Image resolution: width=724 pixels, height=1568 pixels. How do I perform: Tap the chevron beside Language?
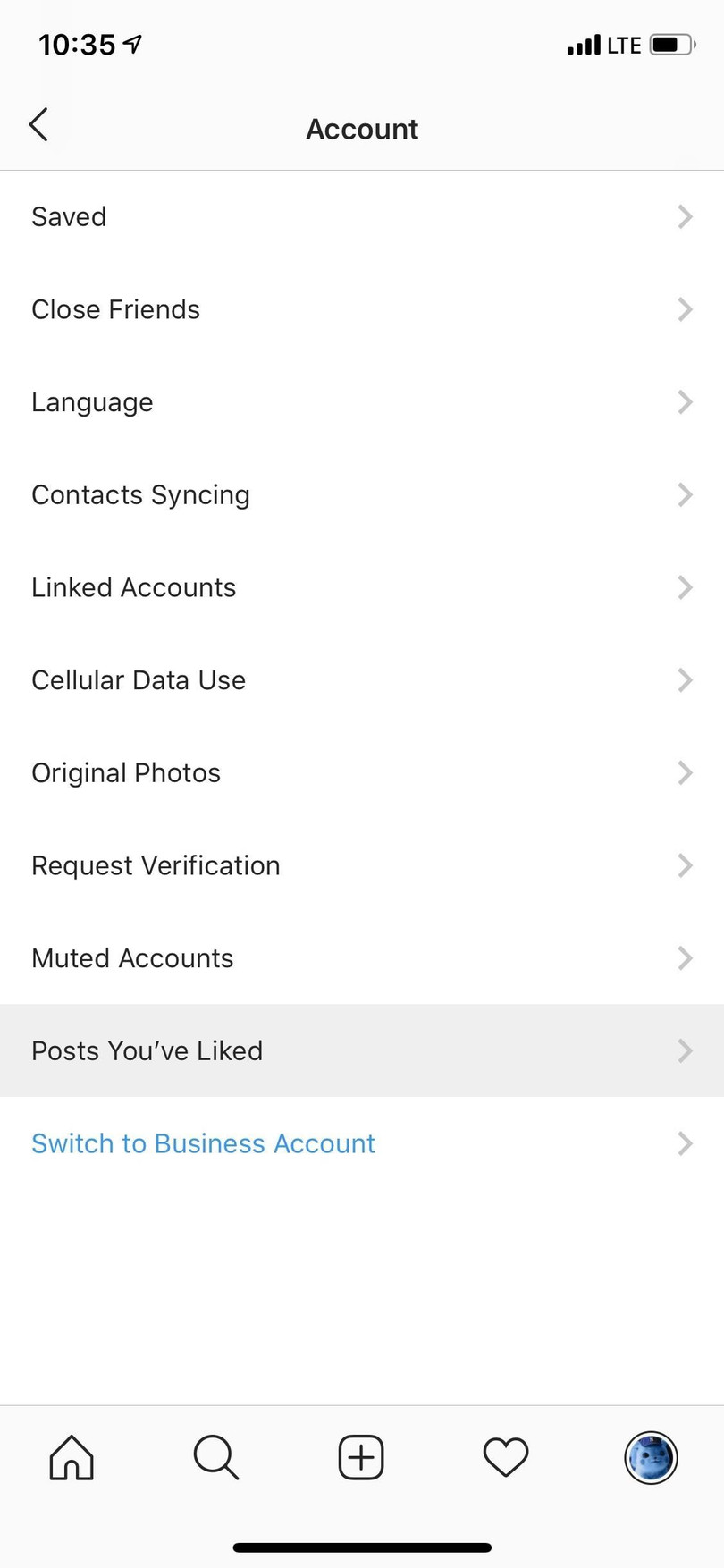click(x=685, y=402)
